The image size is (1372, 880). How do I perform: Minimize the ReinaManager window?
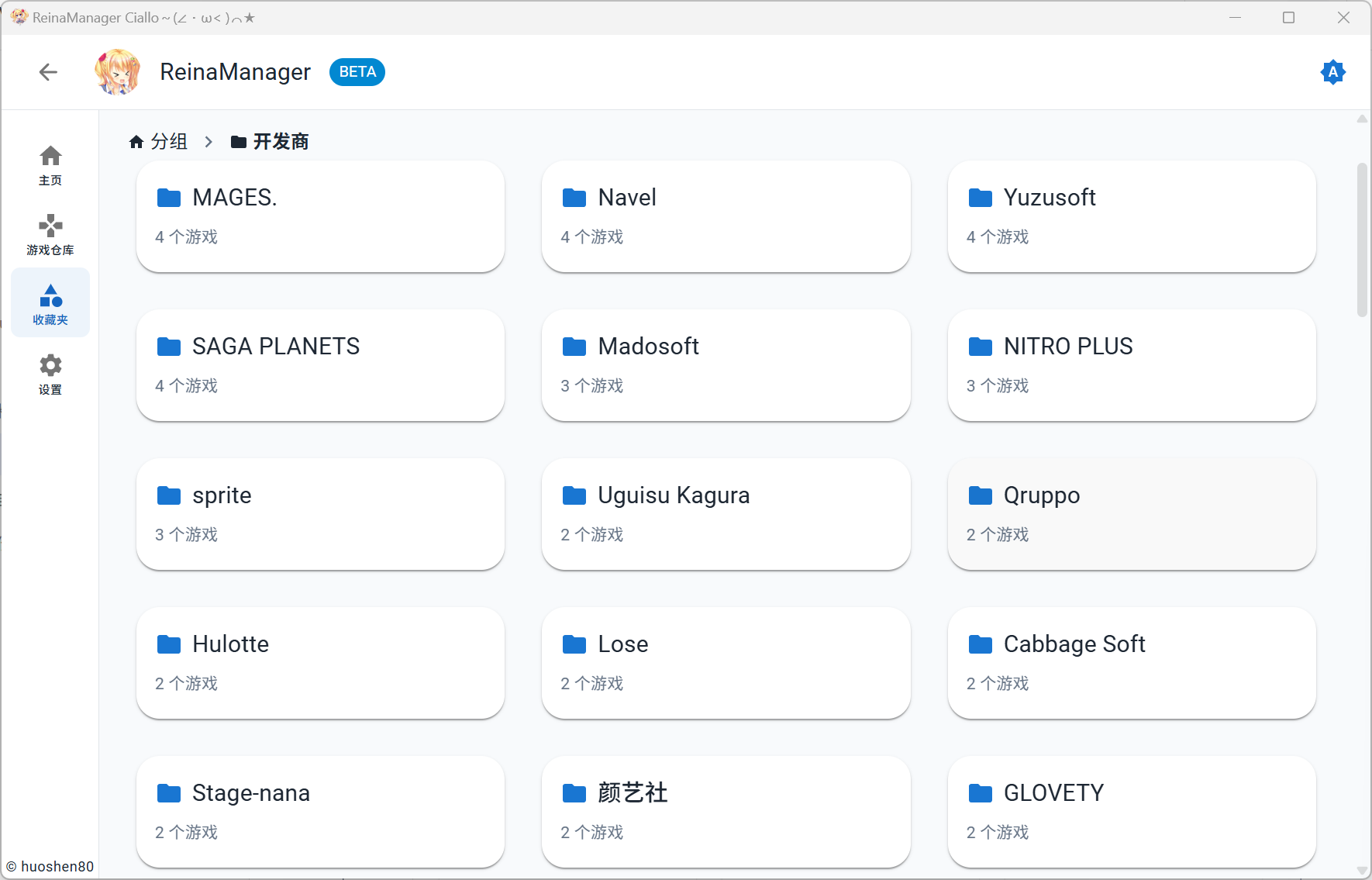pyautogui.click(x=1236, y=17)
